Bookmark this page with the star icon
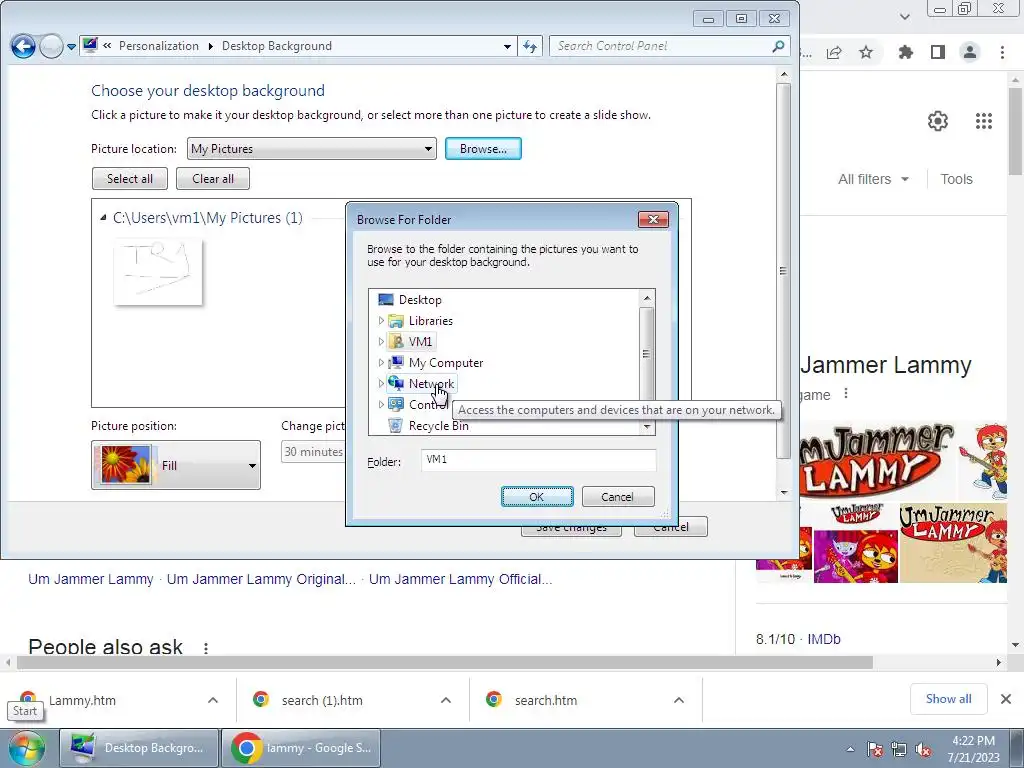 pos(866,52)
